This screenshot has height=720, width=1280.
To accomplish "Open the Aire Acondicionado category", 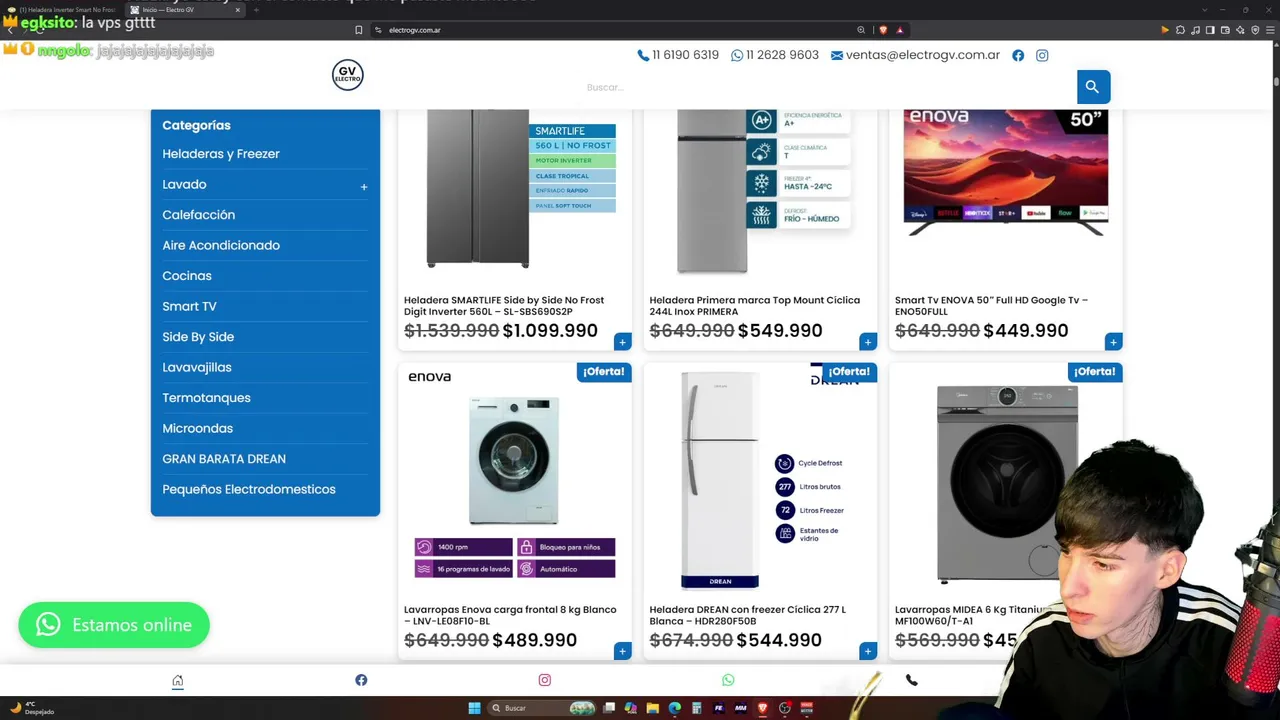I will click(221, 245).
